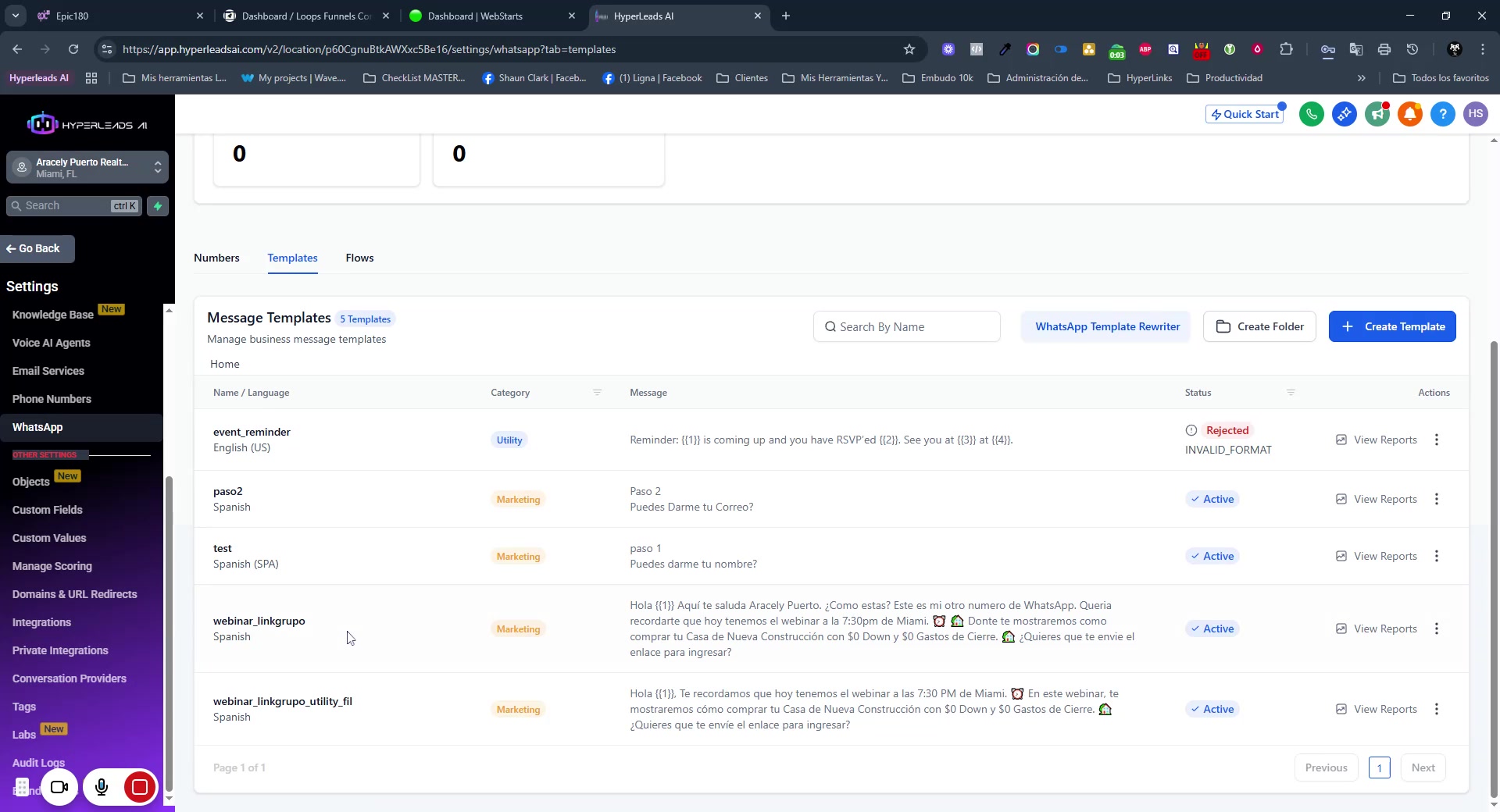Click the settings sidebar scrollbar thumb
Viewport: 1500px width, 812px height.
(168, 632)
